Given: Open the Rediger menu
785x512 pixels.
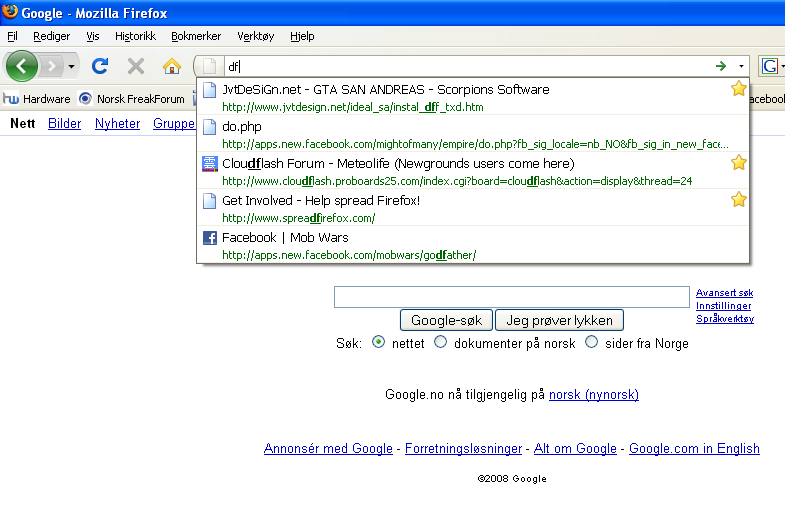Looking at the screenshot, I should (52, 36).
